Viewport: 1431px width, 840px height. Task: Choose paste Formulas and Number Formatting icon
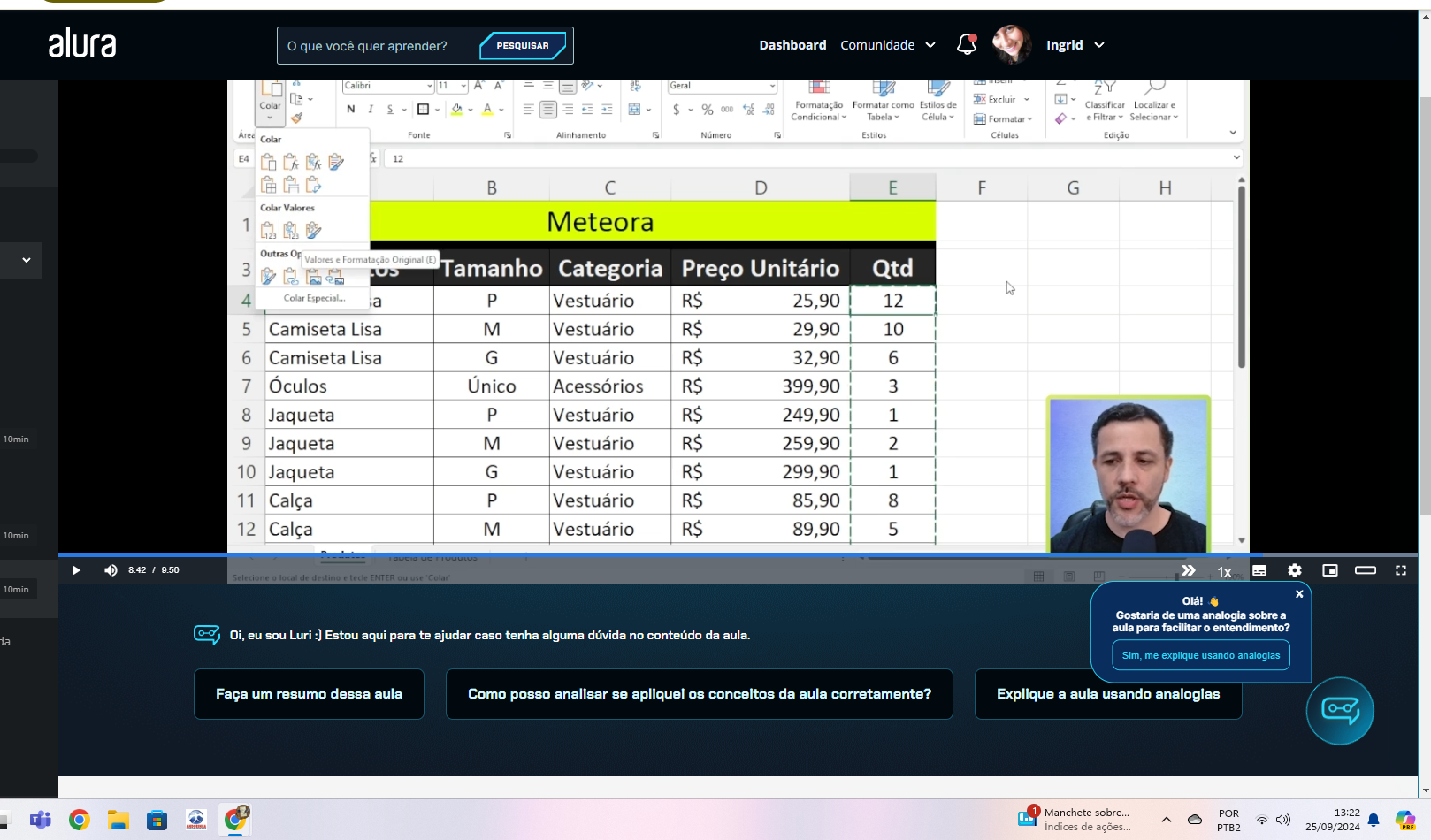[313, 162]
